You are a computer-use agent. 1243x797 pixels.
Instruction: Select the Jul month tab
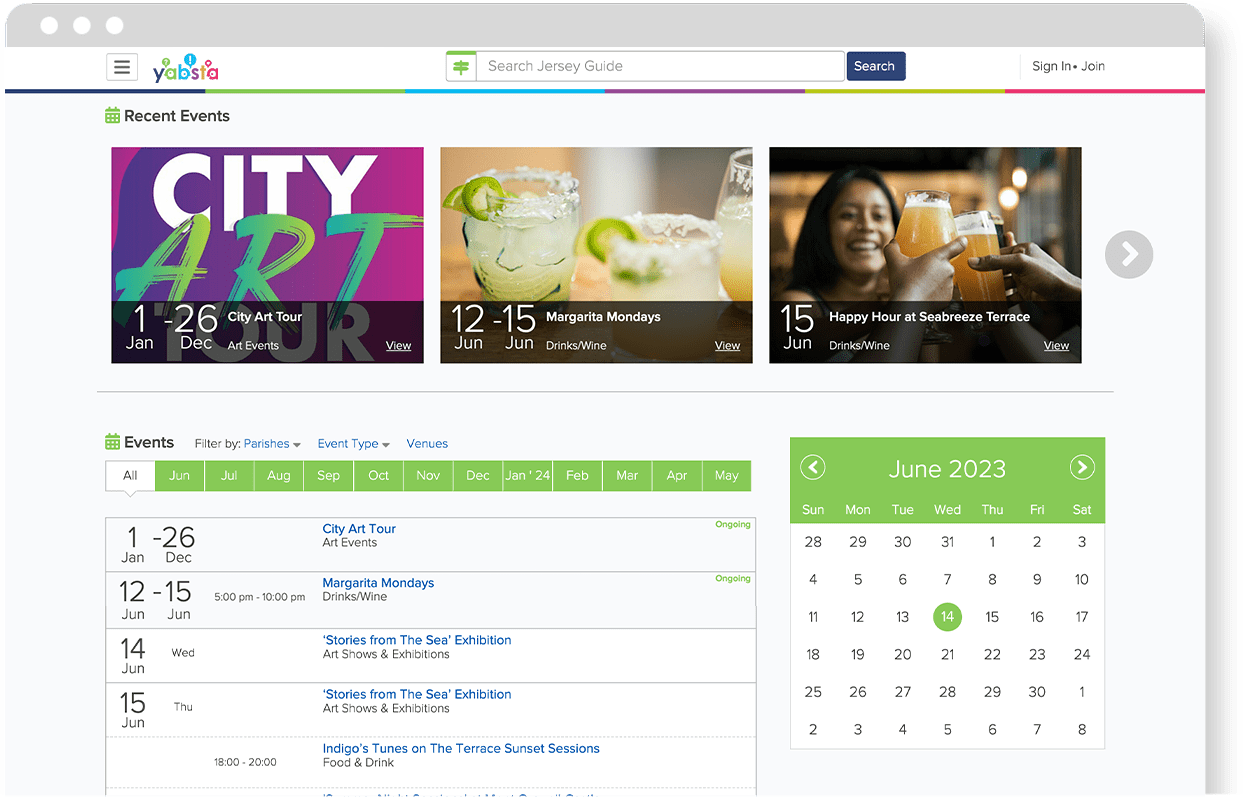click(x=229, y=476)
